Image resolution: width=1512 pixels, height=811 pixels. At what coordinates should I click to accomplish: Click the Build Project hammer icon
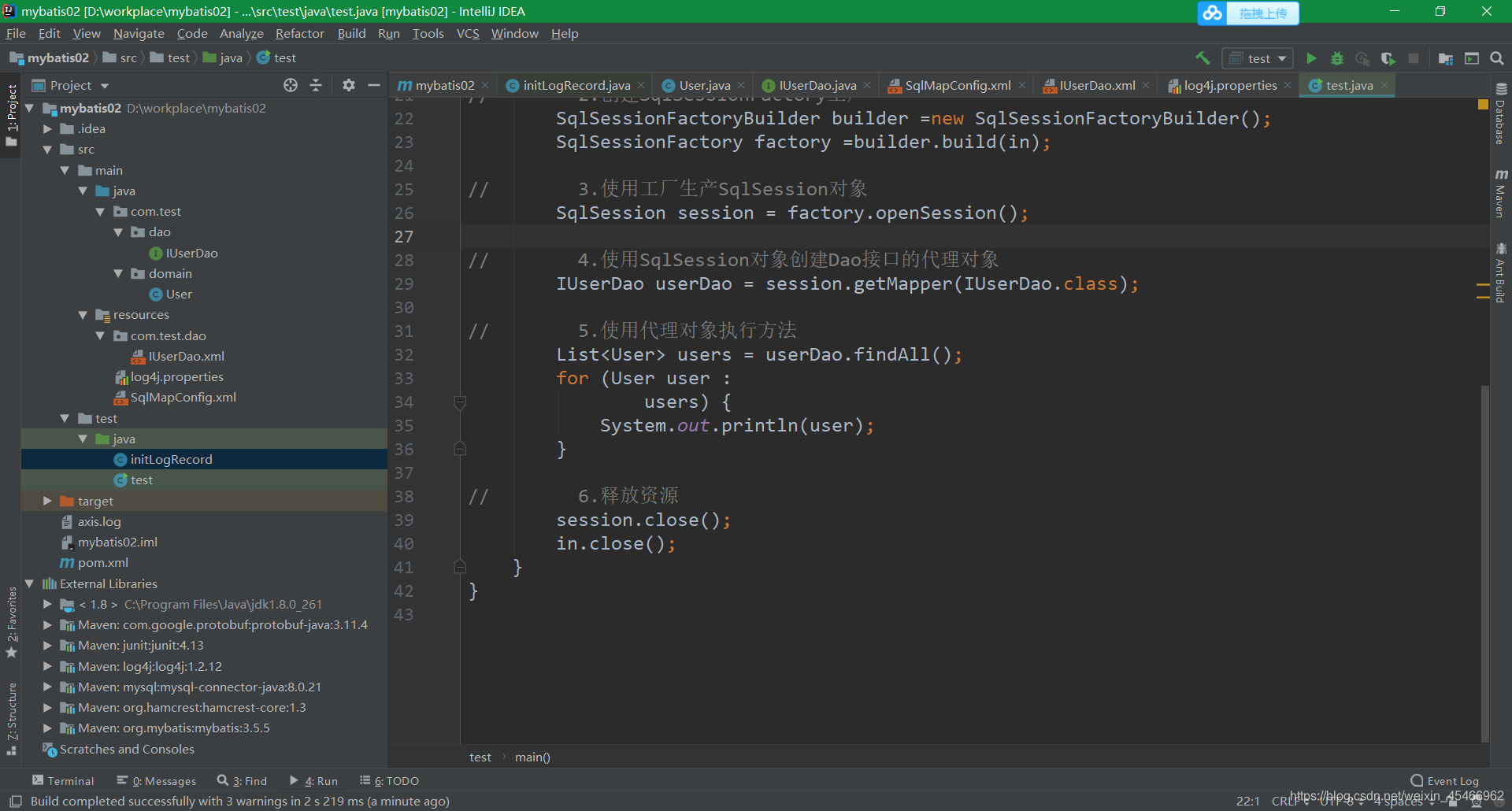(x=1203, y=58)
